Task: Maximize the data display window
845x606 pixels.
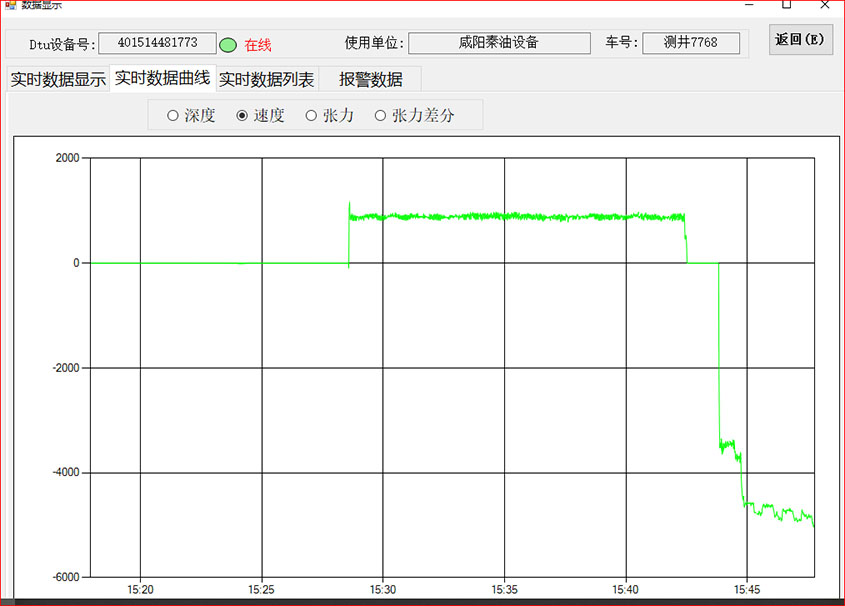Action: [787, 4]
